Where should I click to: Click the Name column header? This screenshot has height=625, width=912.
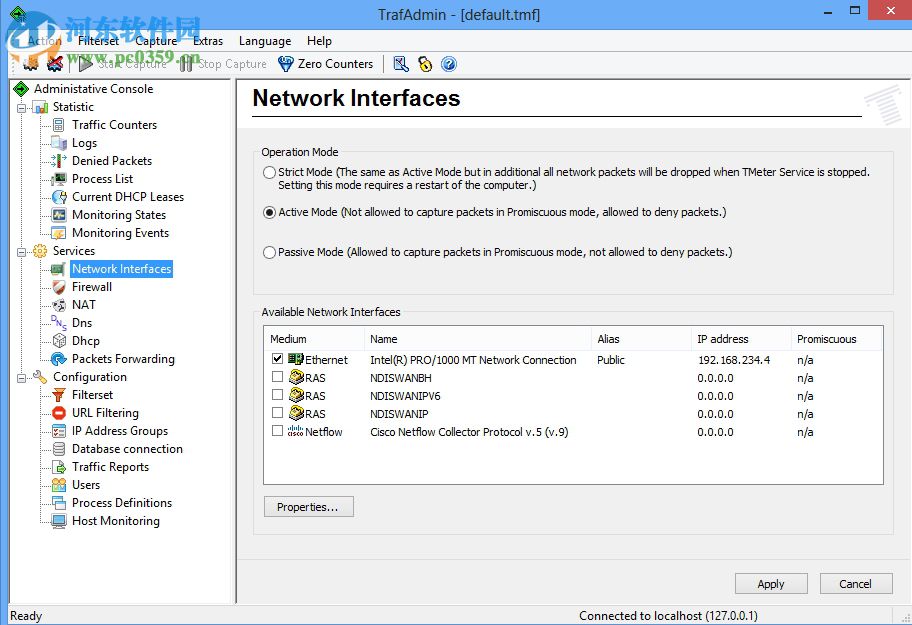tap(478, 339)
